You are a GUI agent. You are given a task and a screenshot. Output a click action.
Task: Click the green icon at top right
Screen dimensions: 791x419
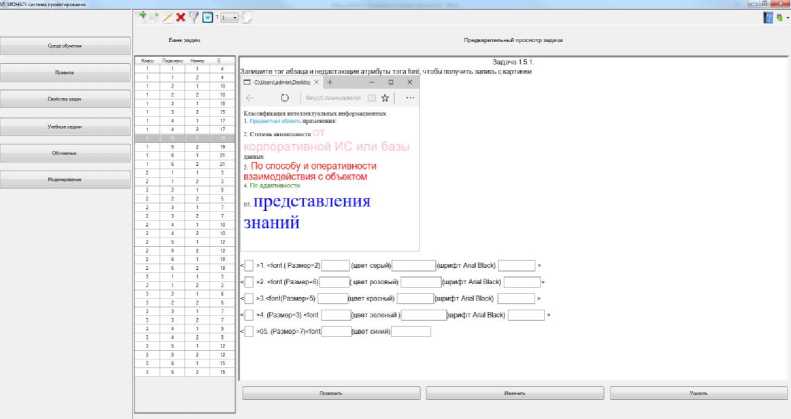tap(779, 18)
